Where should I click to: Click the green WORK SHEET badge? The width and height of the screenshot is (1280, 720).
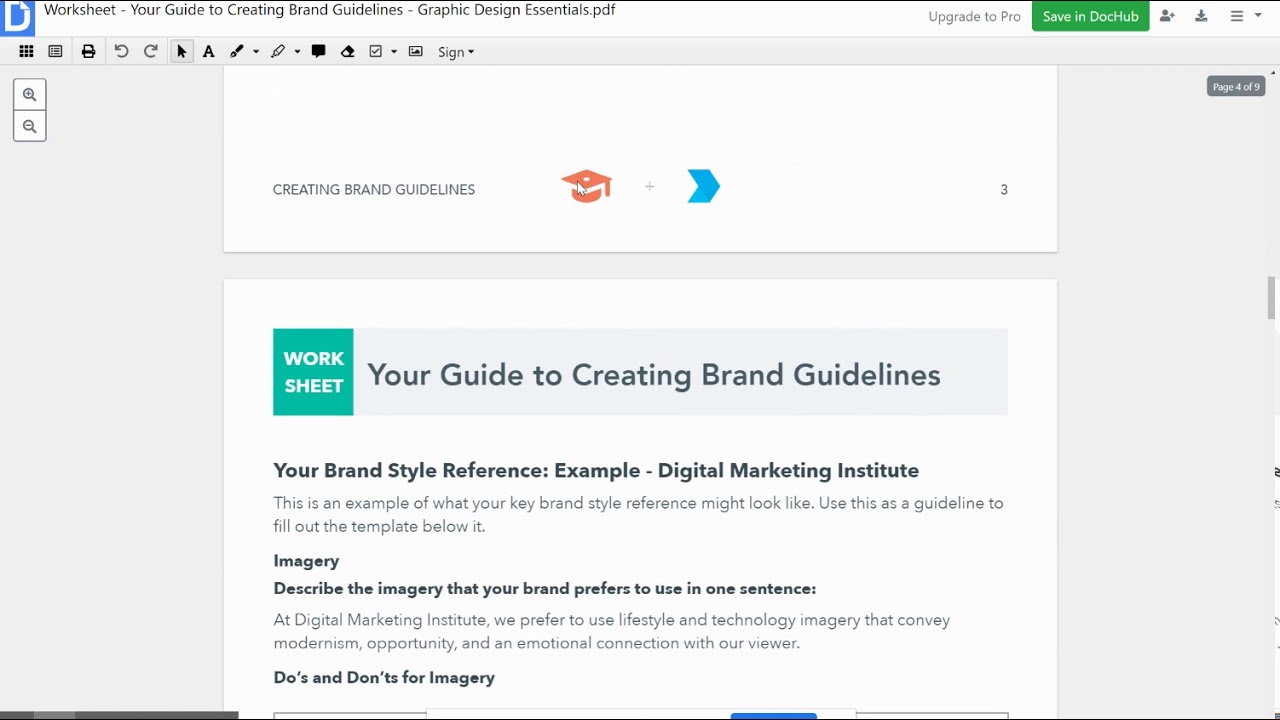coord(313,372)
